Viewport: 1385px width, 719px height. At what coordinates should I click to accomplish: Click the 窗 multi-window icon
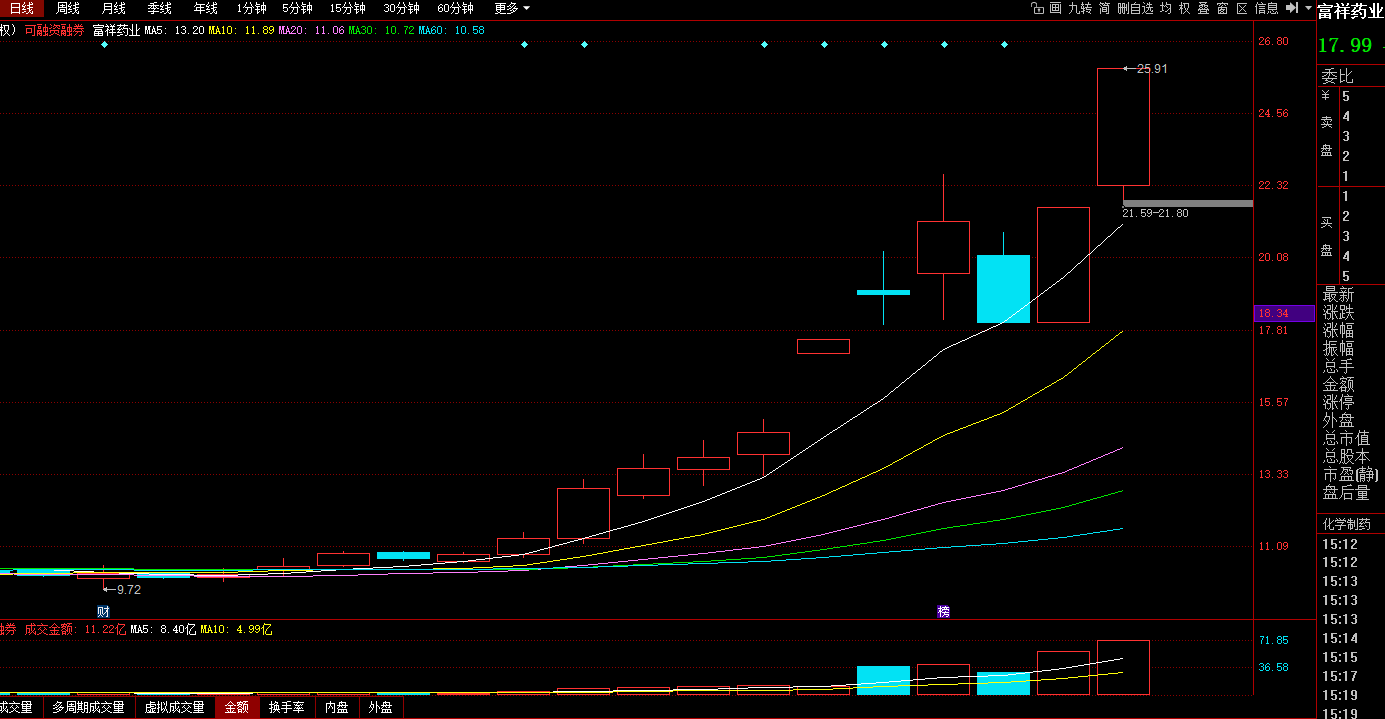click(1222, 8)
